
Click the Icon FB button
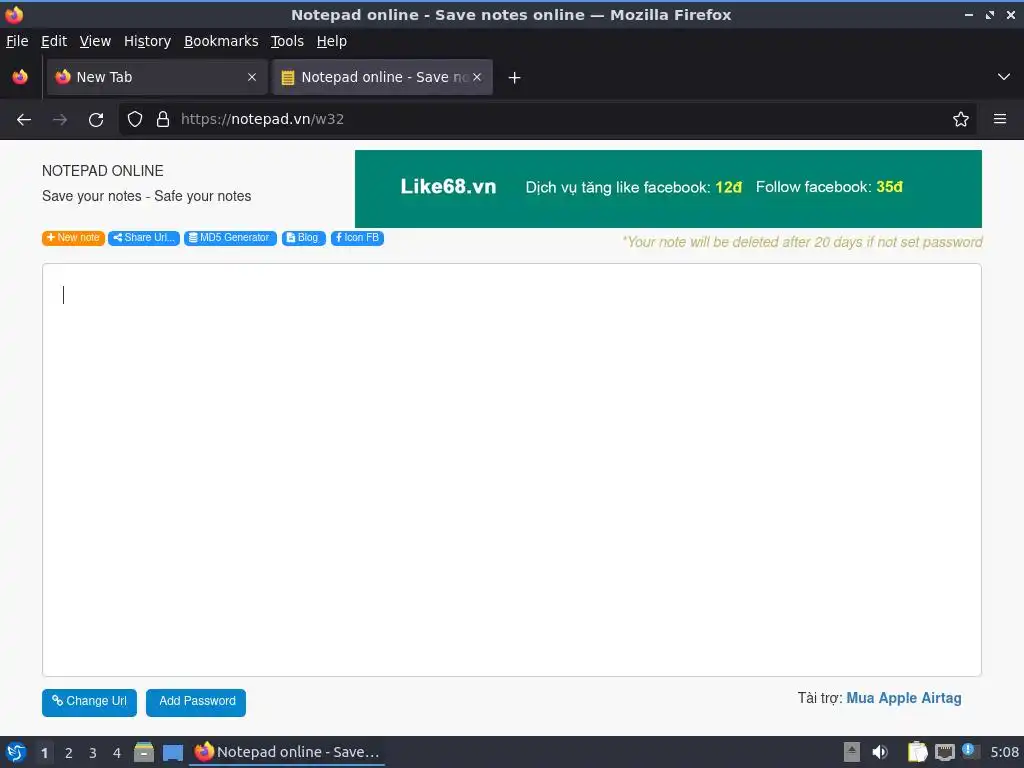pyautogui.click(x=357, y=238)
